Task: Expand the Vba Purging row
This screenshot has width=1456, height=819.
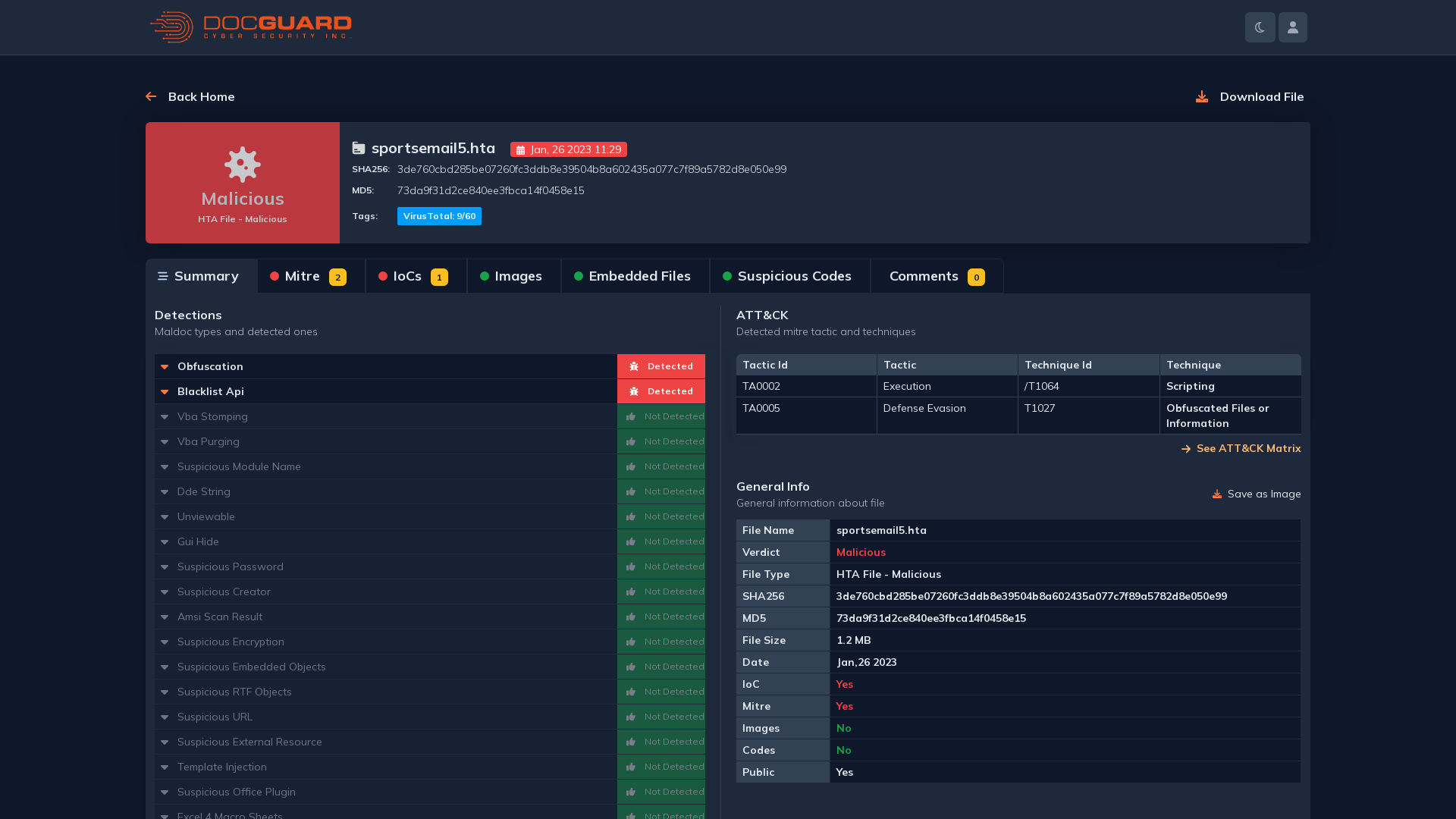Action: (385, 441)
